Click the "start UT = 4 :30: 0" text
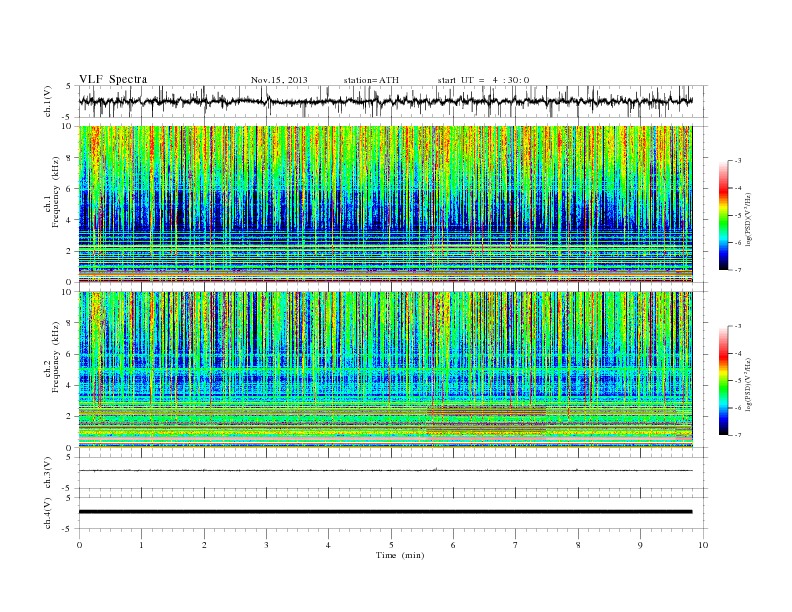The image size is (792, 612). click(483, 80)
